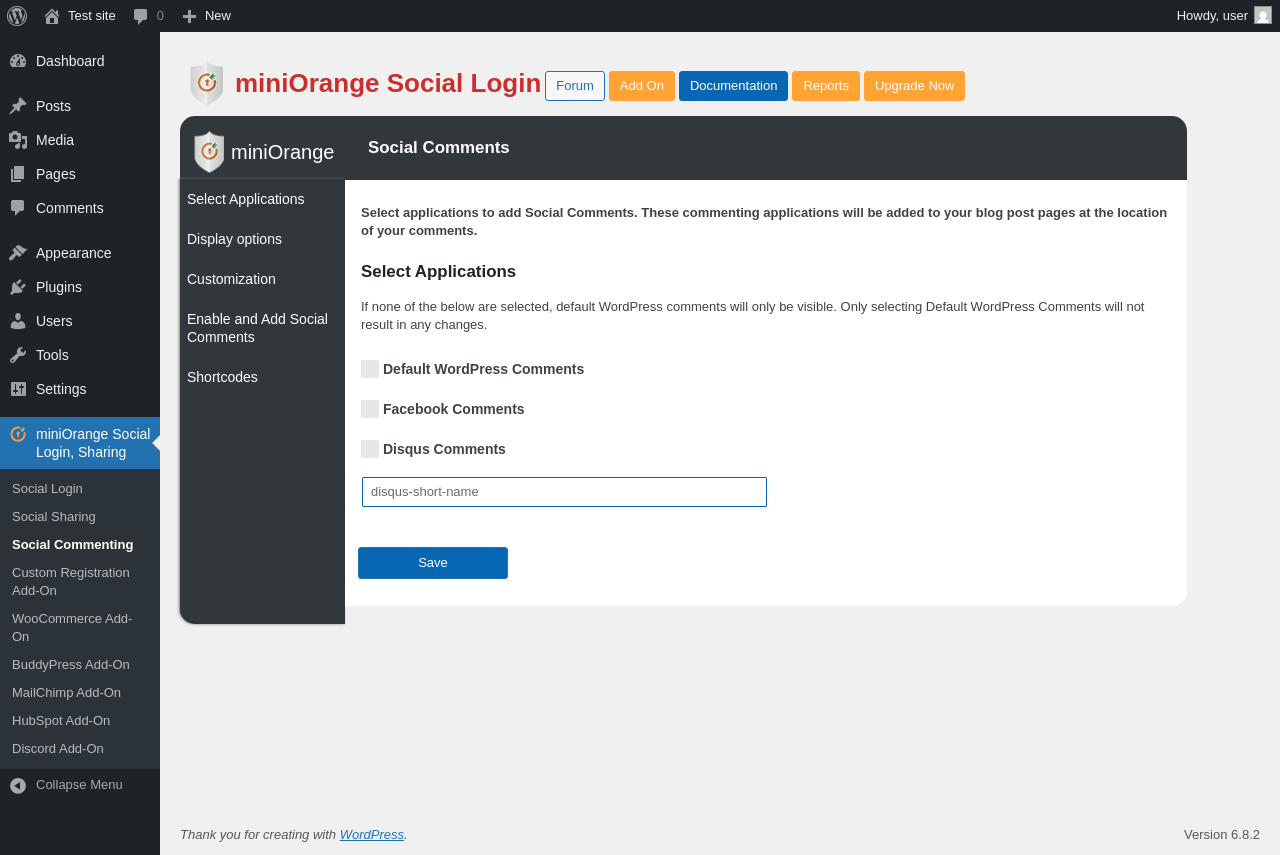Open the comments bubble in admin bar
Image resolution: width=1280 pixels, height=855 pixels.
coord(141,16)
